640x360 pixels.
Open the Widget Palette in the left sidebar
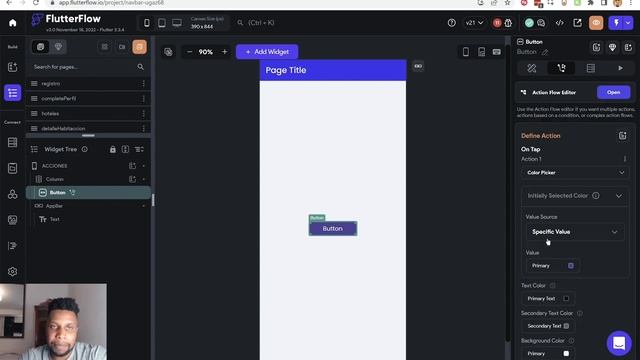(x=13, y=67)
